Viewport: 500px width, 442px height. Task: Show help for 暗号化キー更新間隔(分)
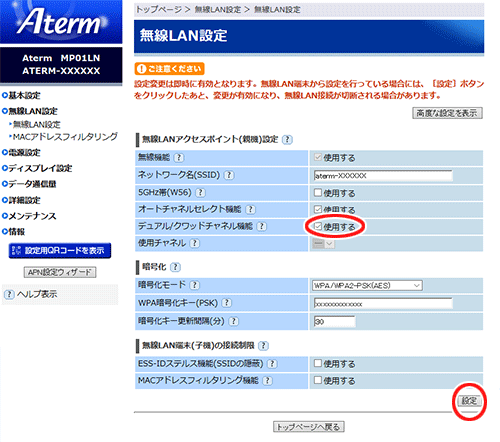(x=234, y=321)
